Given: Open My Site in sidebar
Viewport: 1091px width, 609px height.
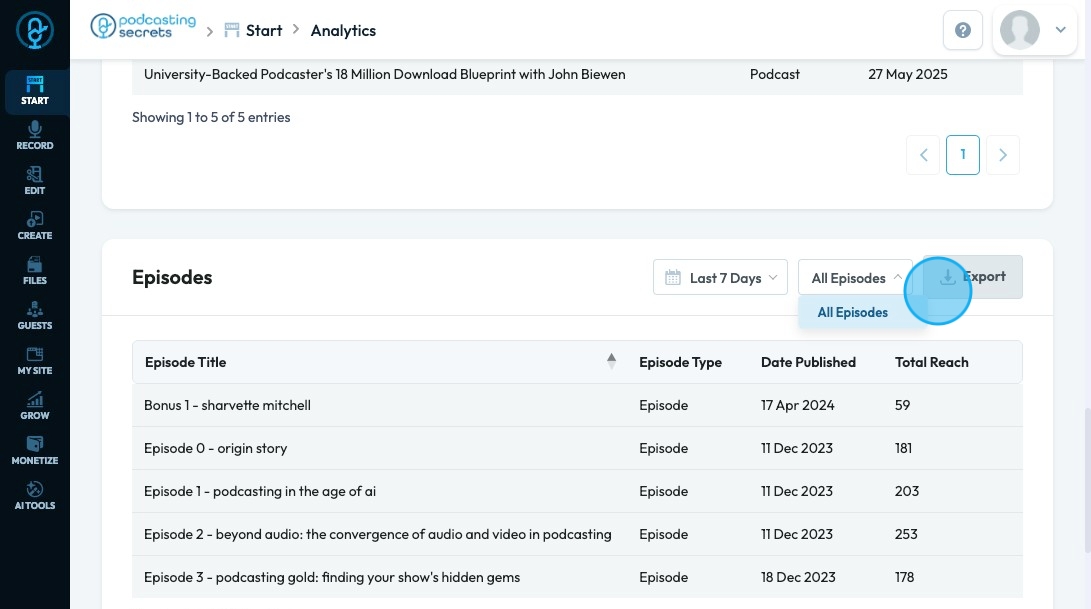Looking at the screenshot, I should [34, 361].
